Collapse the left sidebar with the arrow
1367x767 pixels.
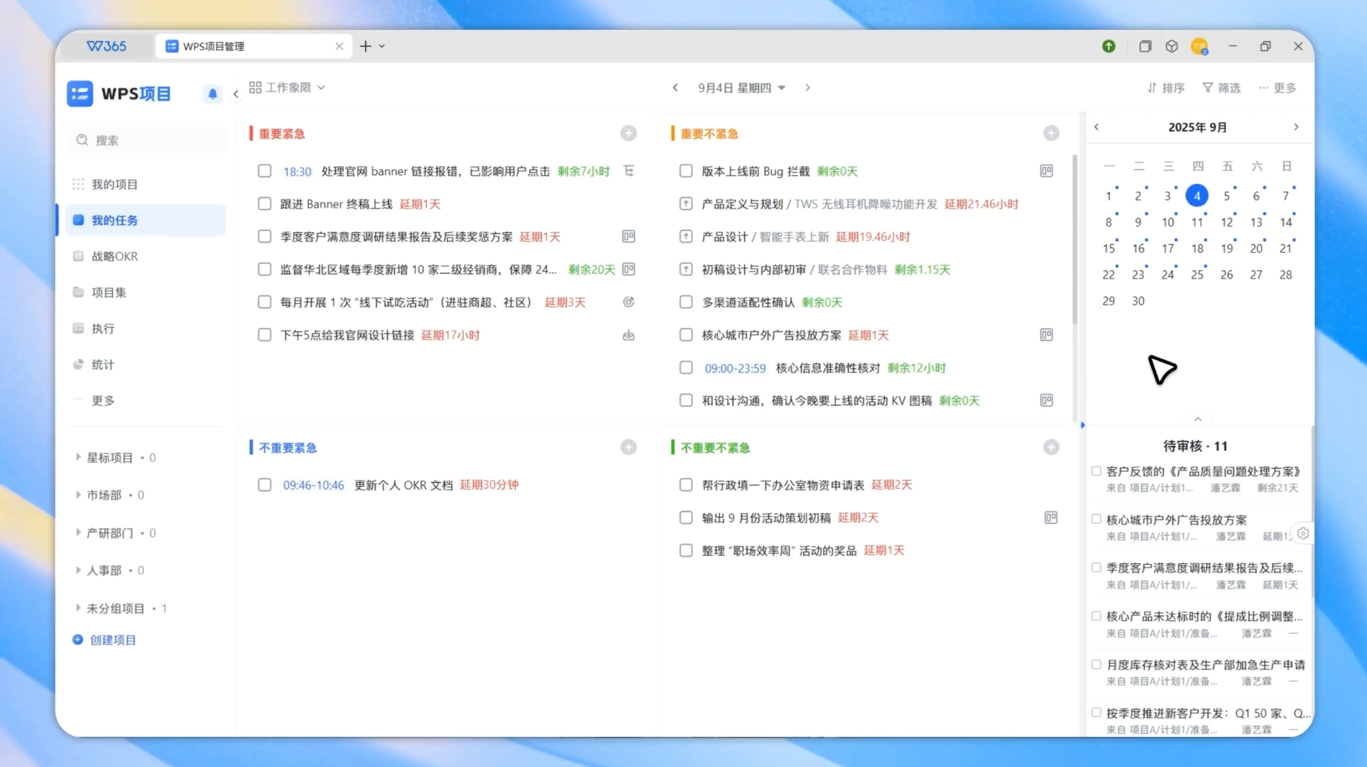coord(236,94)
